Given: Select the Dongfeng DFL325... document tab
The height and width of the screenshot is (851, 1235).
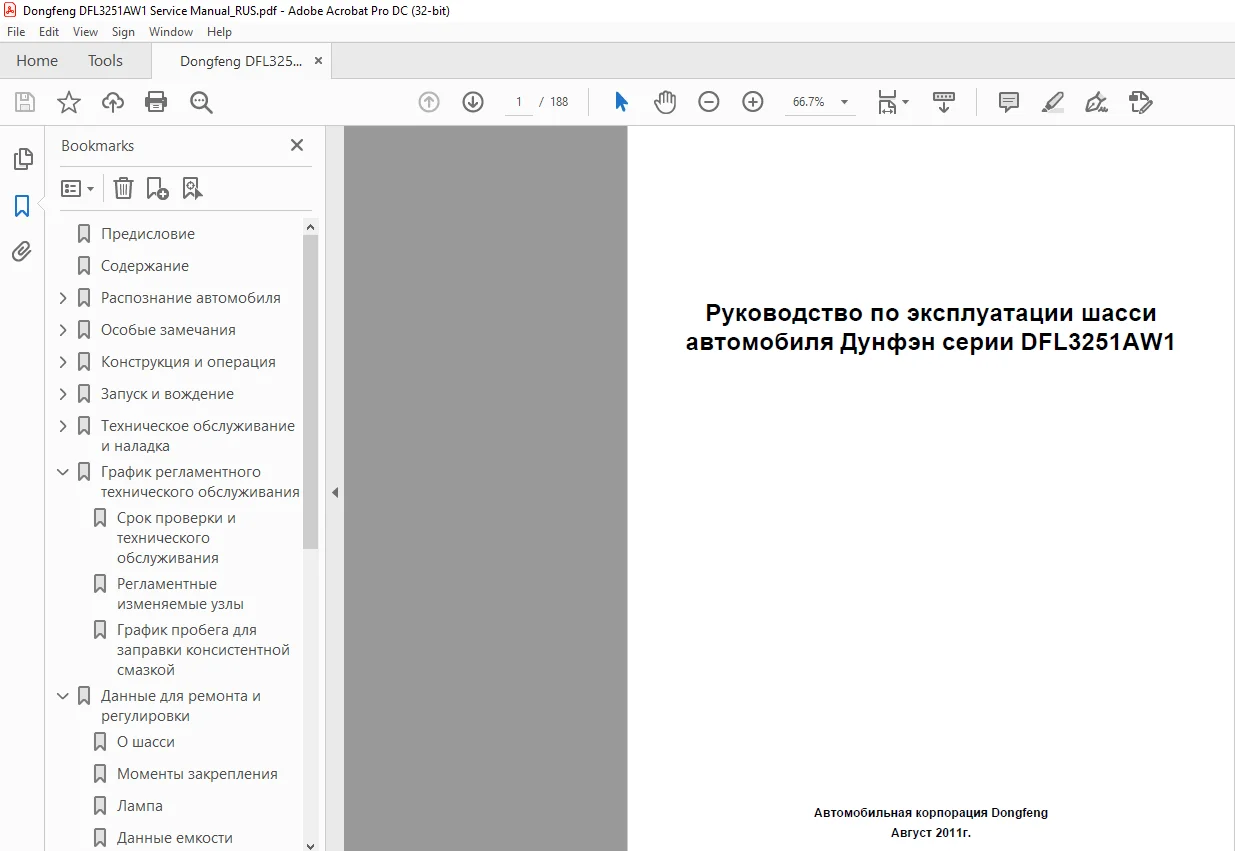Looking at the screenshot, I should 240,61.
